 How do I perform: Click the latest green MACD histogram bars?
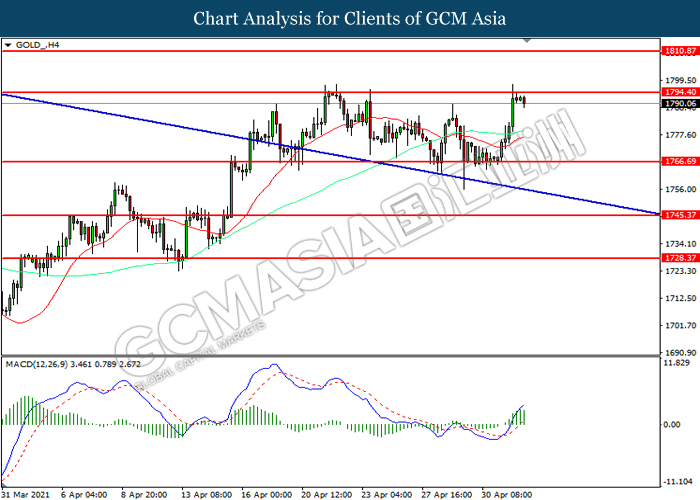[x=522, y=415]
